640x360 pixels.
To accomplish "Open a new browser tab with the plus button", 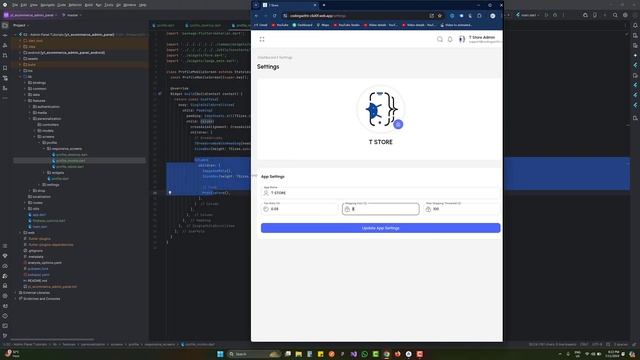I will [x=324, y=5].
